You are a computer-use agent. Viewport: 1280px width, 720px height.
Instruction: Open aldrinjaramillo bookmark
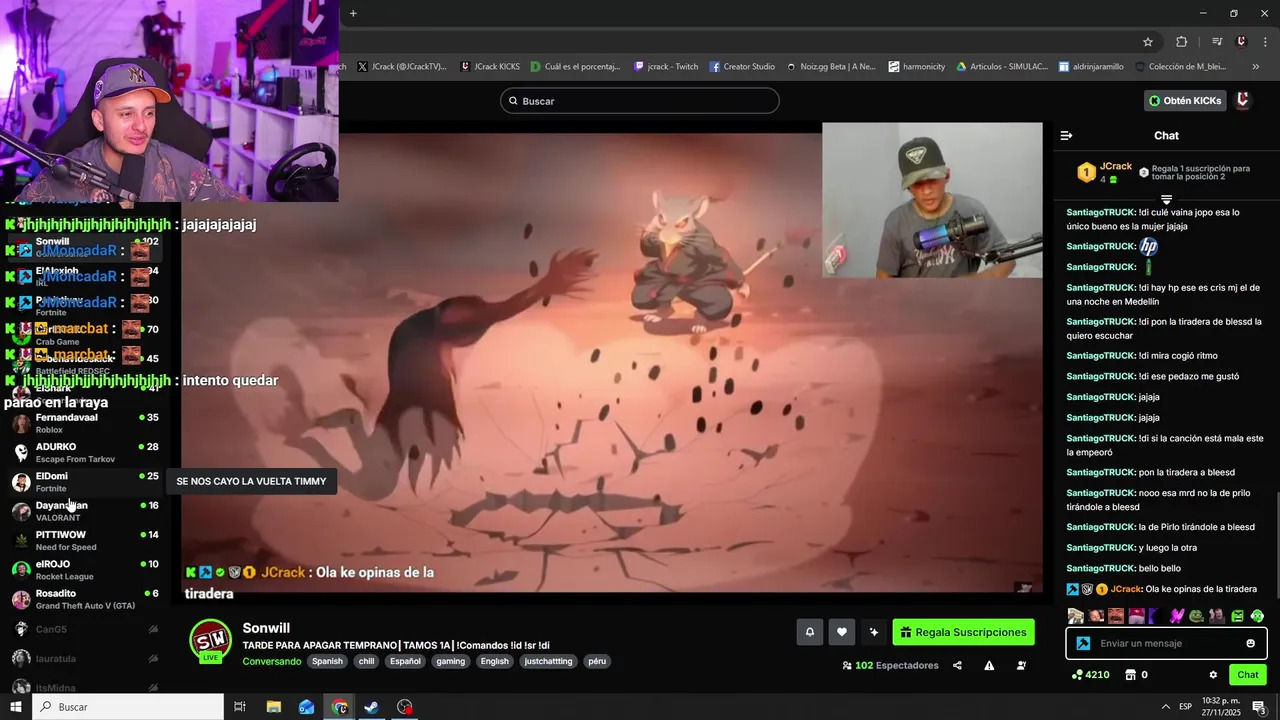(x=1091, y=67)
